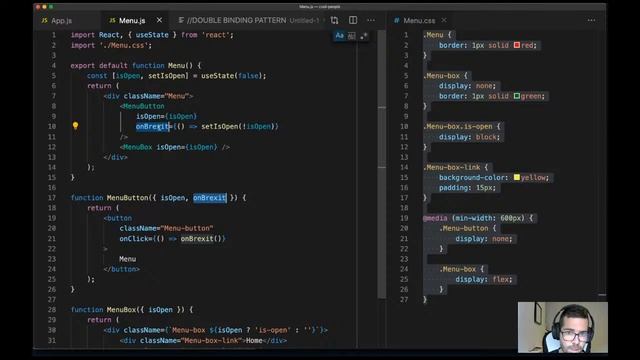Click className="Menu" attribute text
Viewport: 640px width, 360px height.
(x=156, y=96)
